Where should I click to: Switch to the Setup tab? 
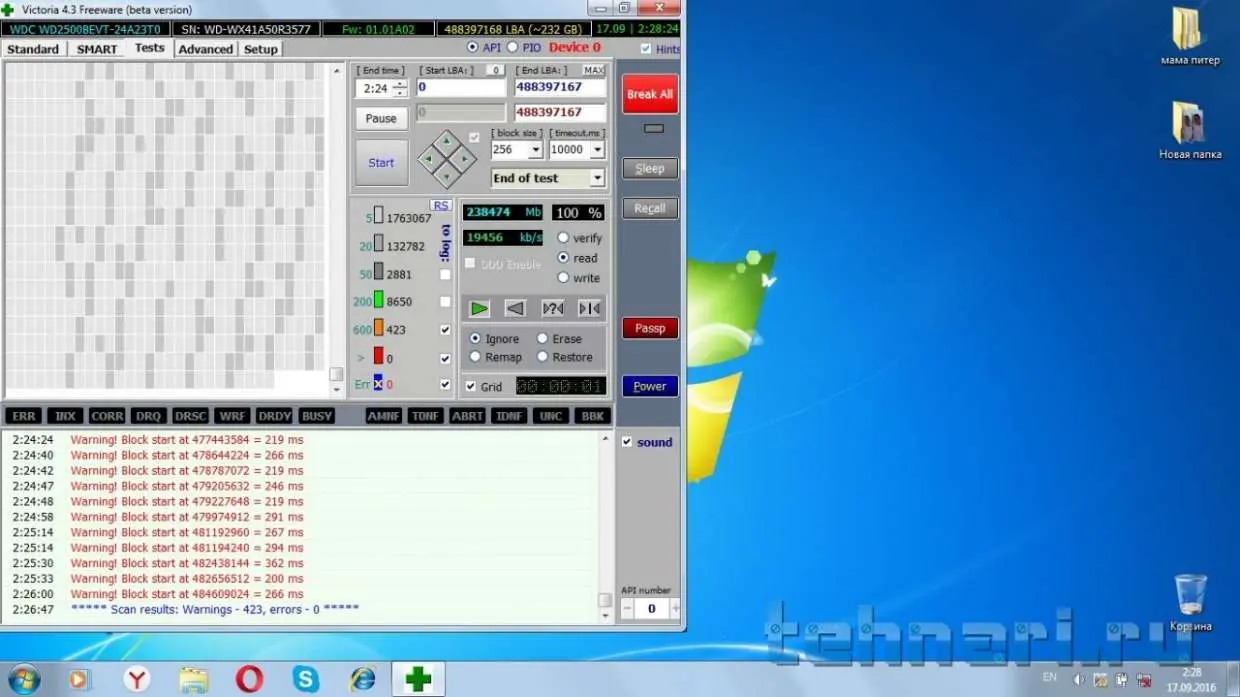tap(261, 49)
